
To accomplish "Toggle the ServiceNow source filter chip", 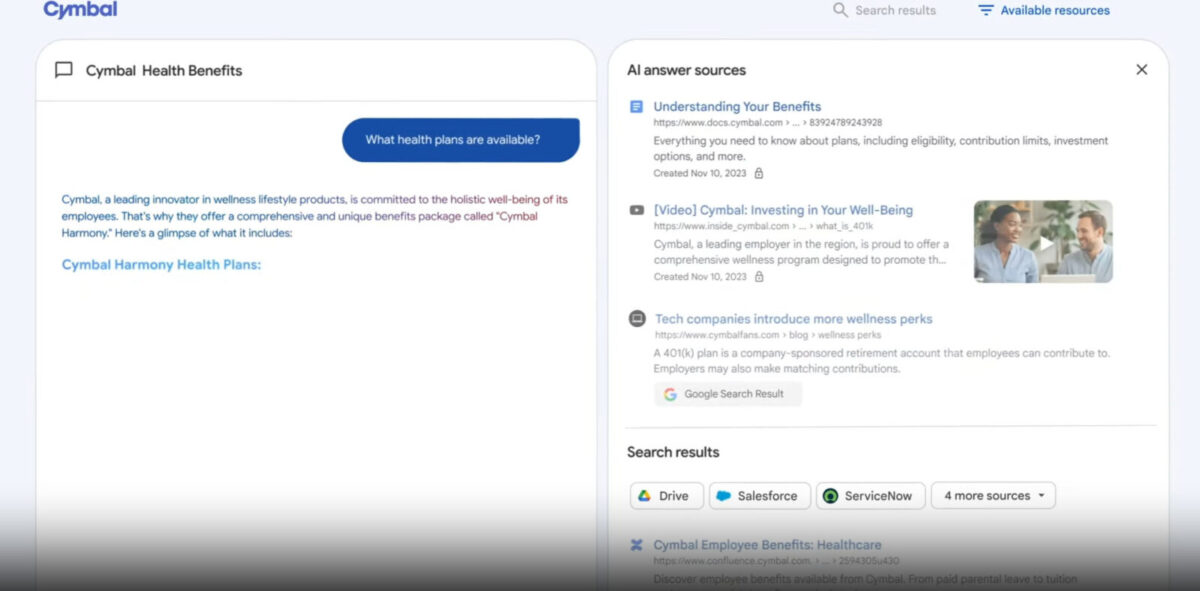I will point(870,495).
